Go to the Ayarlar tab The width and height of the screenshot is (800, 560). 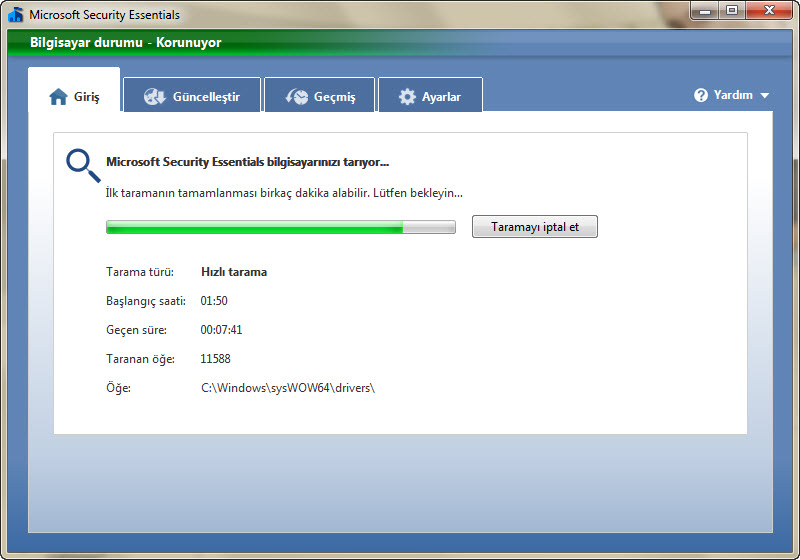click(x=430, y=95)
